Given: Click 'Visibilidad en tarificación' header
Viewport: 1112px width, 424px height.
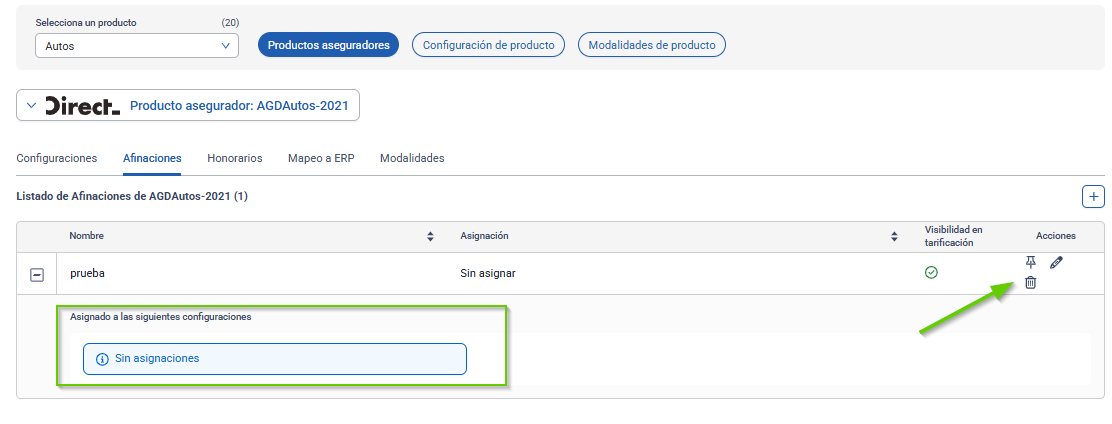Looking at the screenshot, I should [953, 236].
